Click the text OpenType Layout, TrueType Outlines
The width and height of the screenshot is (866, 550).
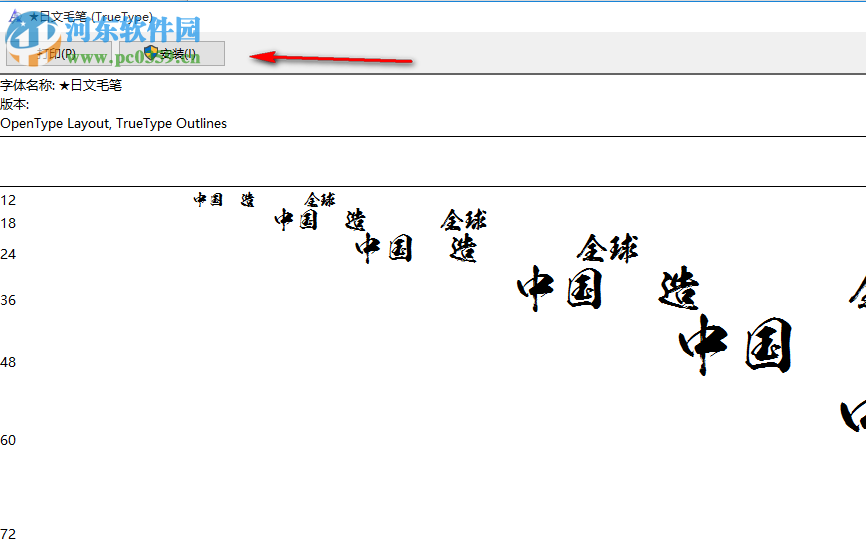tap(113, 123)
